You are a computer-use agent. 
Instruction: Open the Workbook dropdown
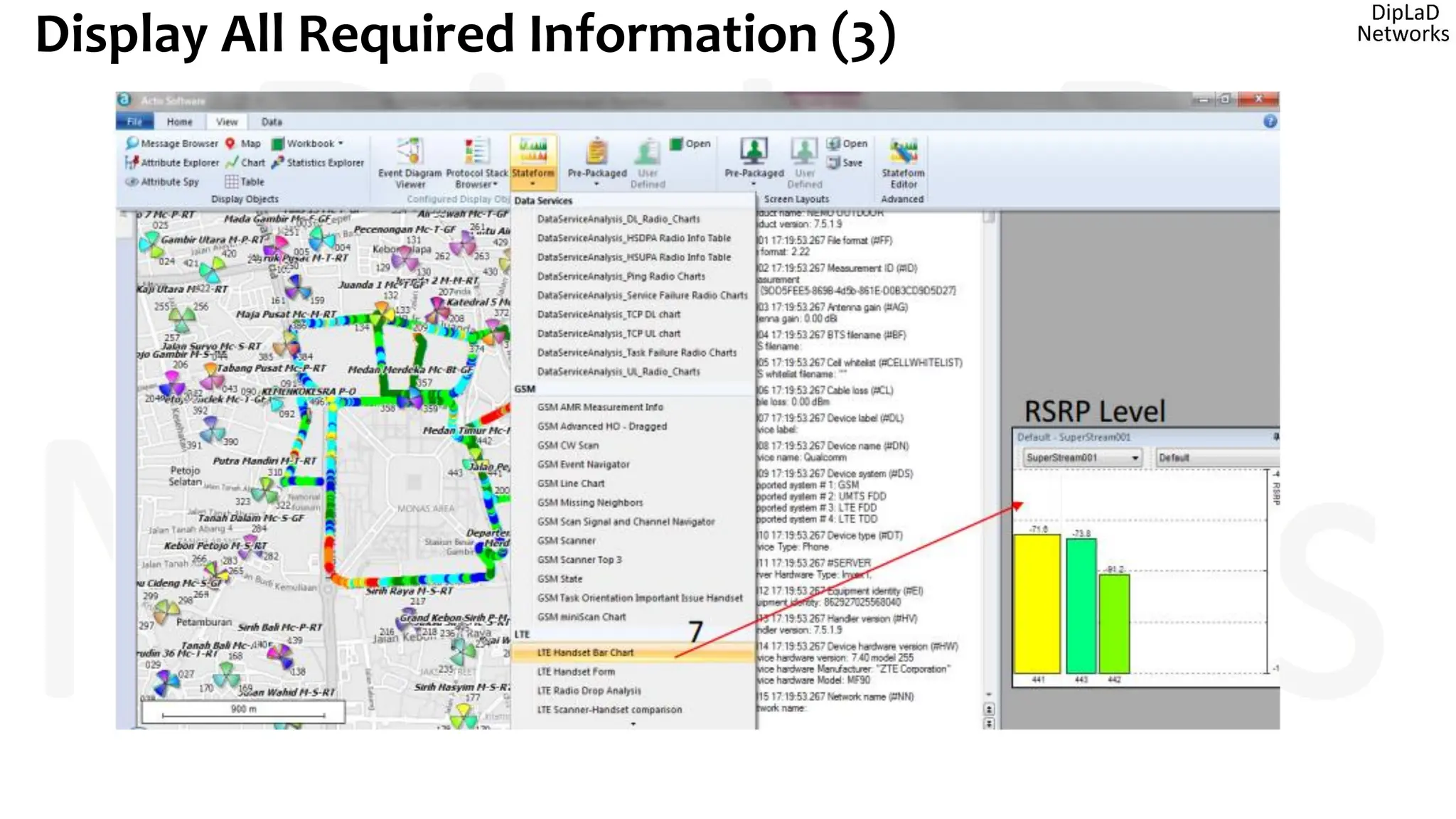pyautogui.click(x=307, y=144)
